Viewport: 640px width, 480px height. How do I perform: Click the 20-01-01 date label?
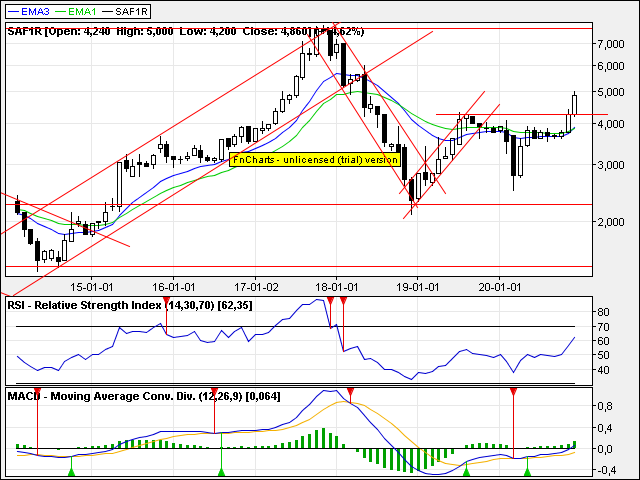[500, 287]
